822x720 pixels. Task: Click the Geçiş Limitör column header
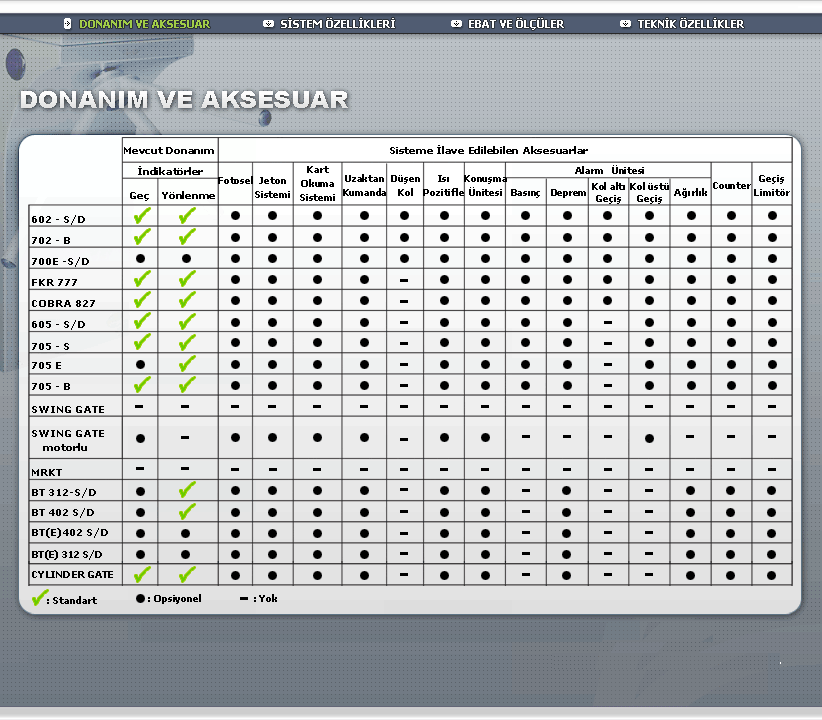(771, 186)
